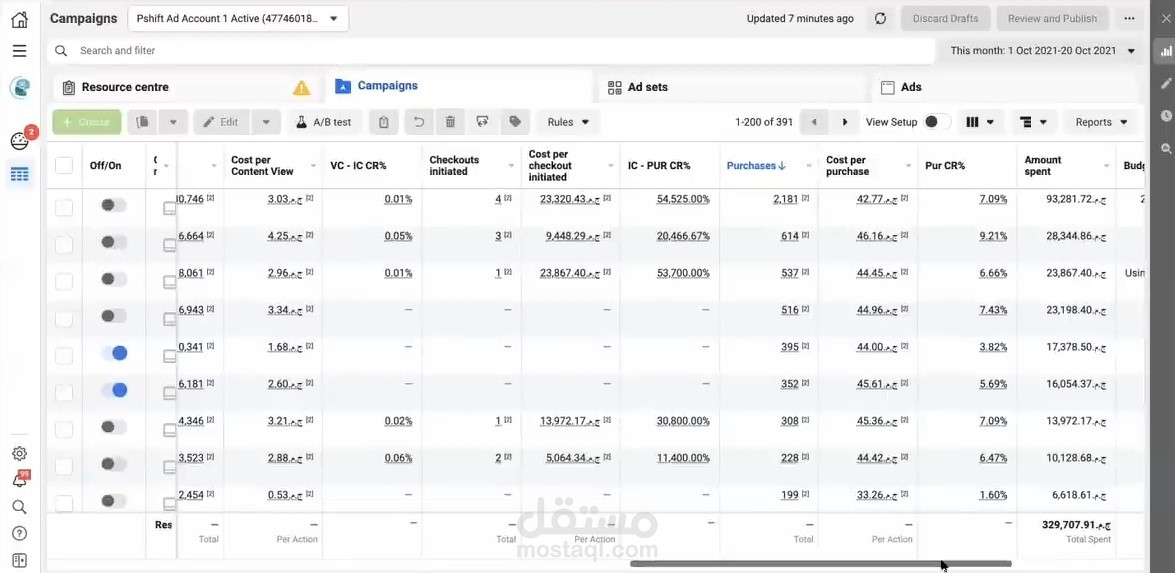This screenshot has height=573, width=1175.
Task: Click the right panel magnifier icon
Action: tap(1166, 149)
